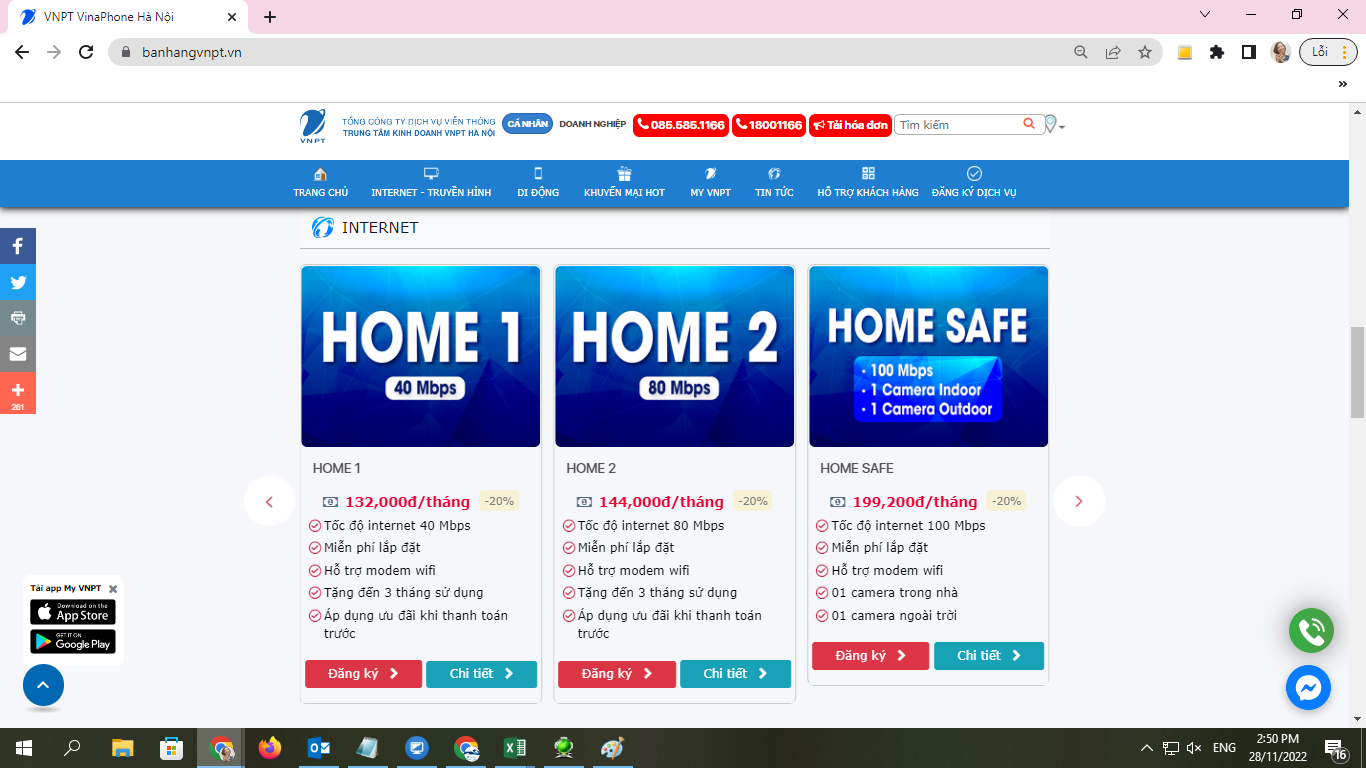Open Chrome's tab search dropdown arrow
Image resolution: width=1366 pixels, height=768 pixels.
click(1205, 14)
